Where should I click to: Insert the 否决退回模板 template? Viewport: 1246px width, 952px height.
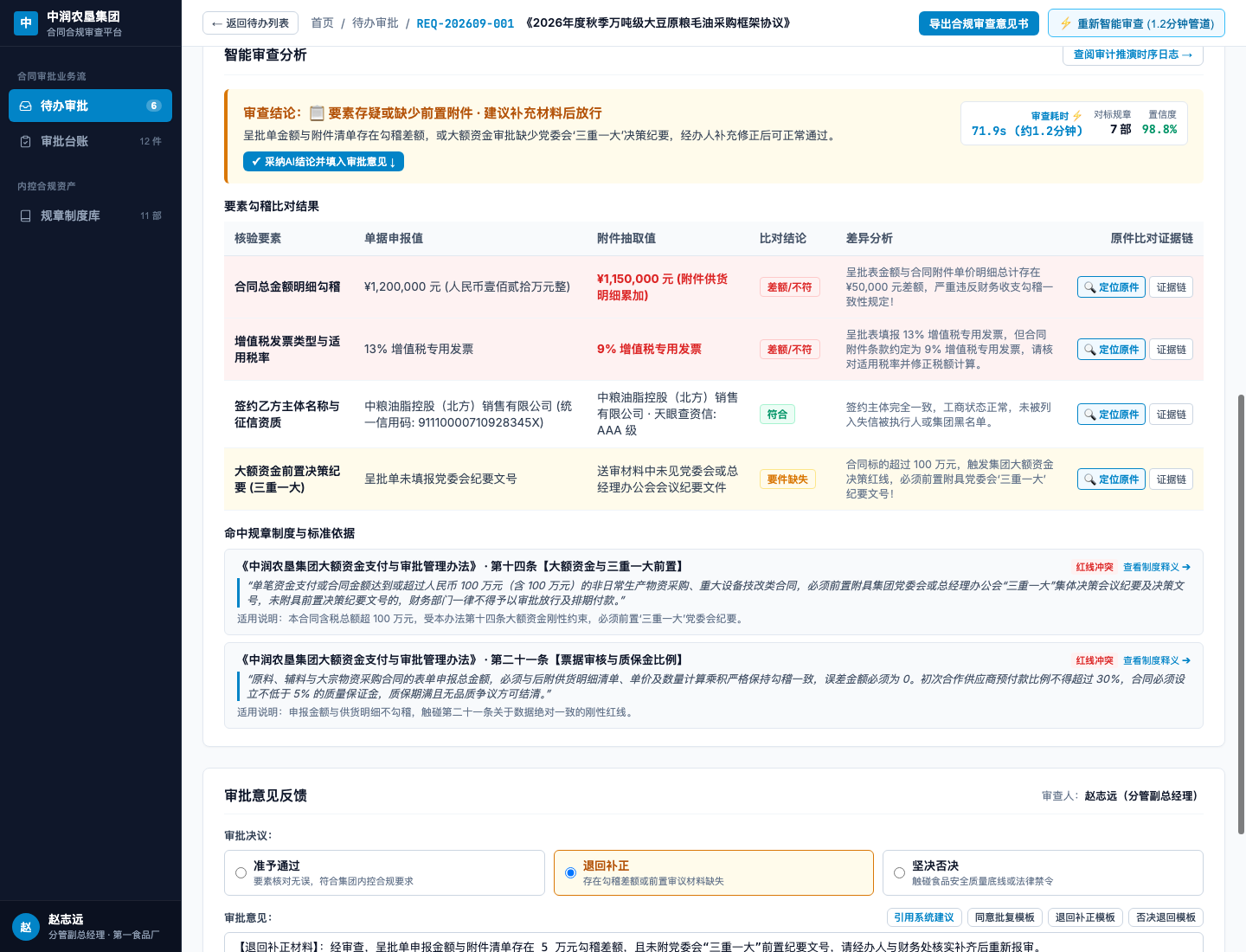pyautogui.click(x=1166, y=917)
